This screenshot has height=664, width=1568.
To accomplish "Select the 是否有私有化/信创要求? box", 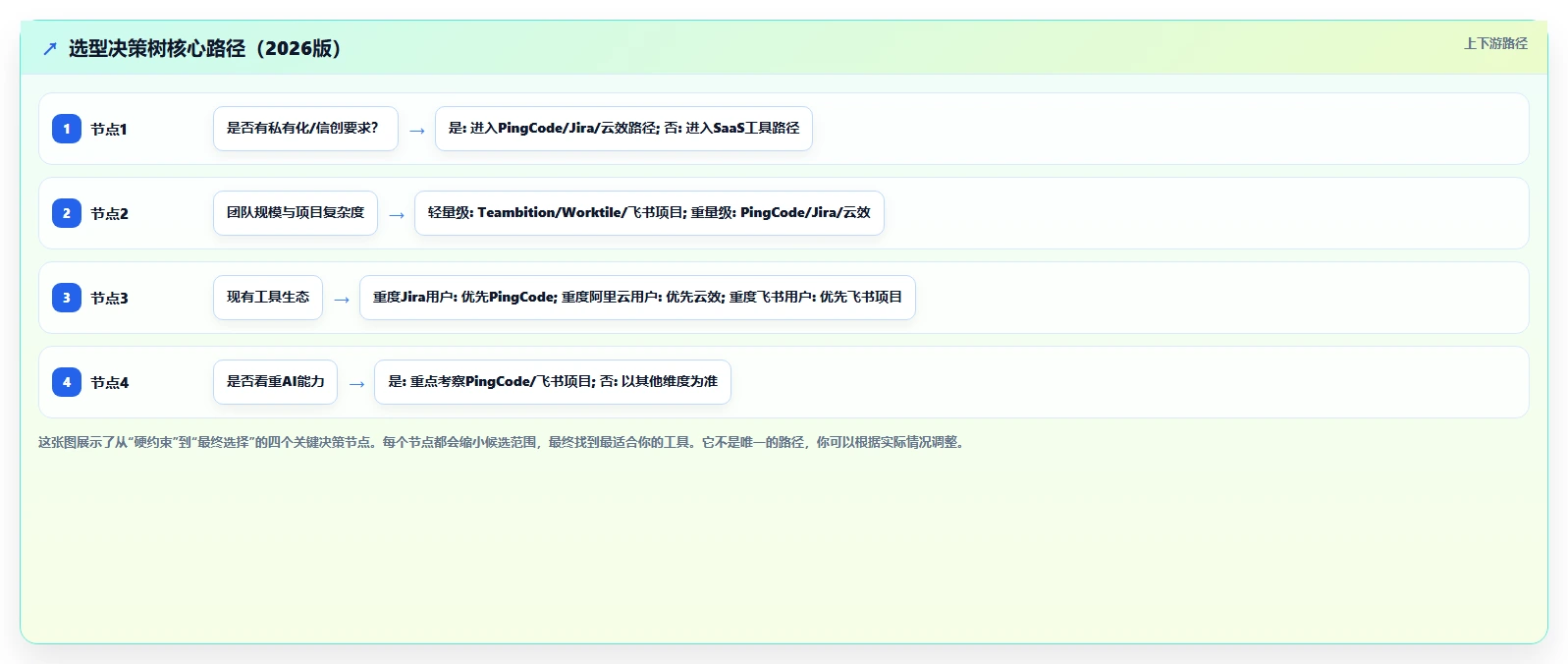I will click(305, 129).
